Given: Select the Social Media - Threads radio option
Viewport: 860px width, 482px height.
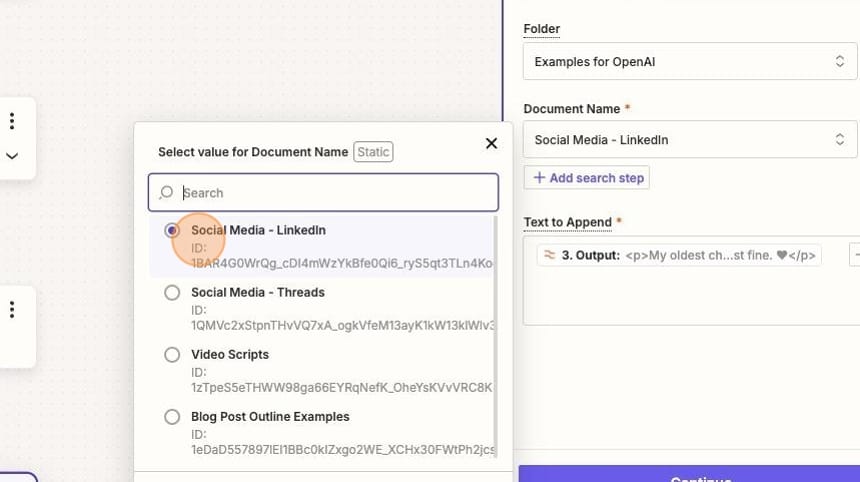Looking at the screenshot, I should [x=172, y=293].
